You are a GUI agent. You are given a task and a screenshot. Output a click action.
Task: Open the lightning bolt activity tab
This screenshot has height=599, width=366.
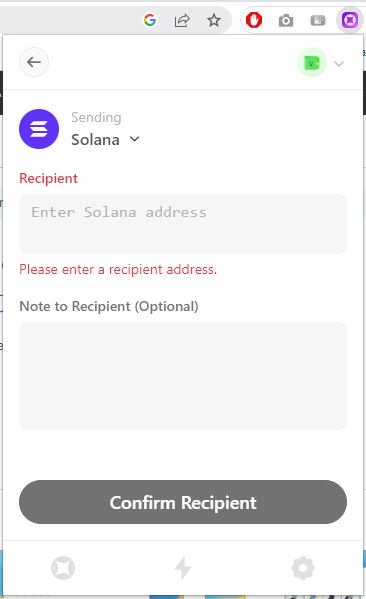tap(183, 568)
